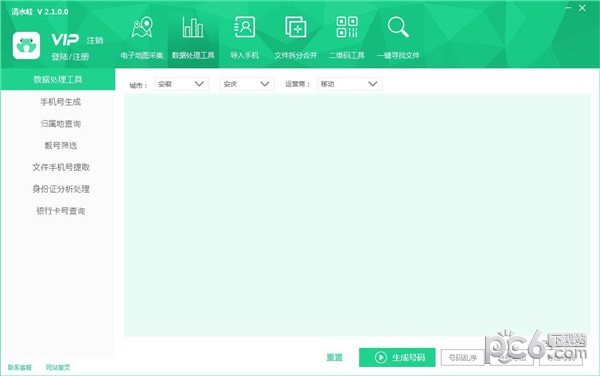Open the 导入手机 contacts import tool

(x=245, y=38)
